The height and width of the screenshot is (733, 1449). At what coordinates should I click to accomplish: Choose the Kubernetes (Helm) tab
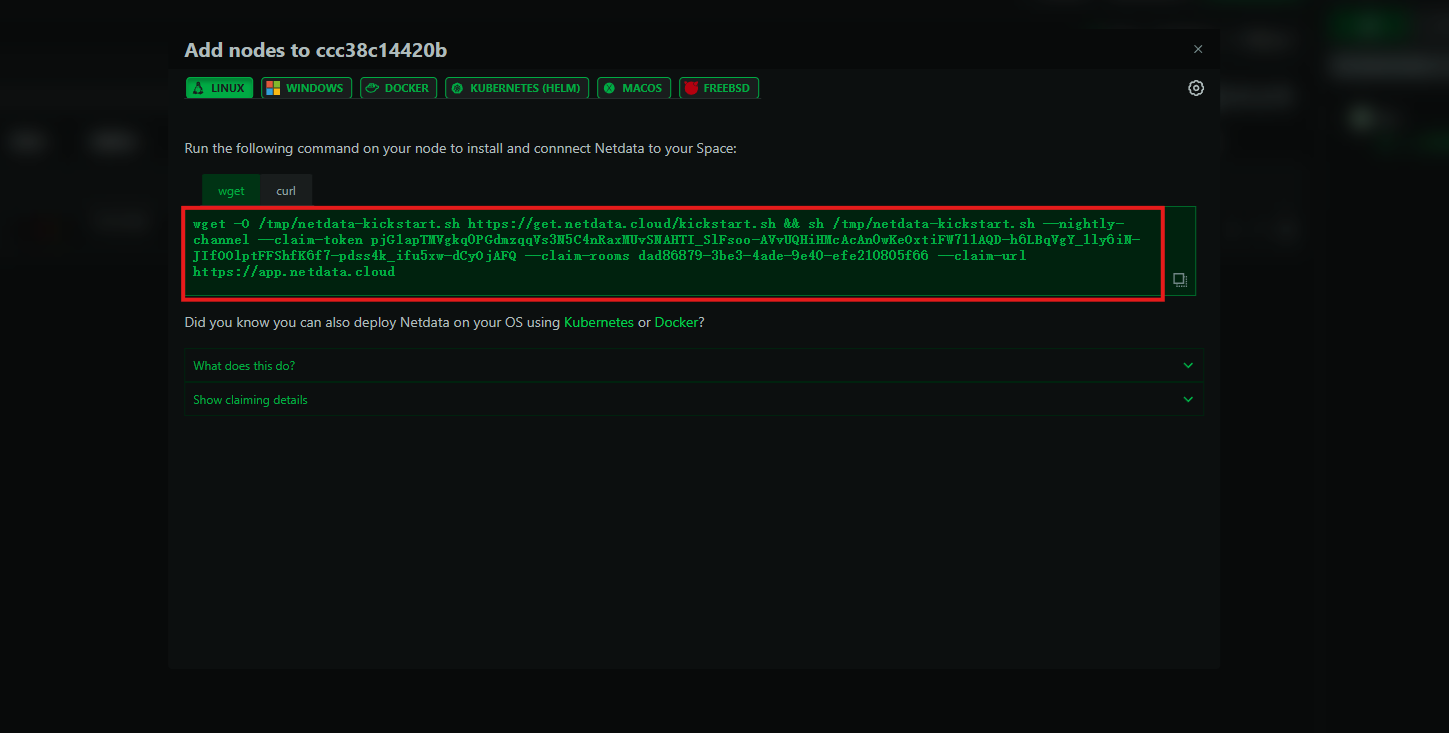pos(517,88)
